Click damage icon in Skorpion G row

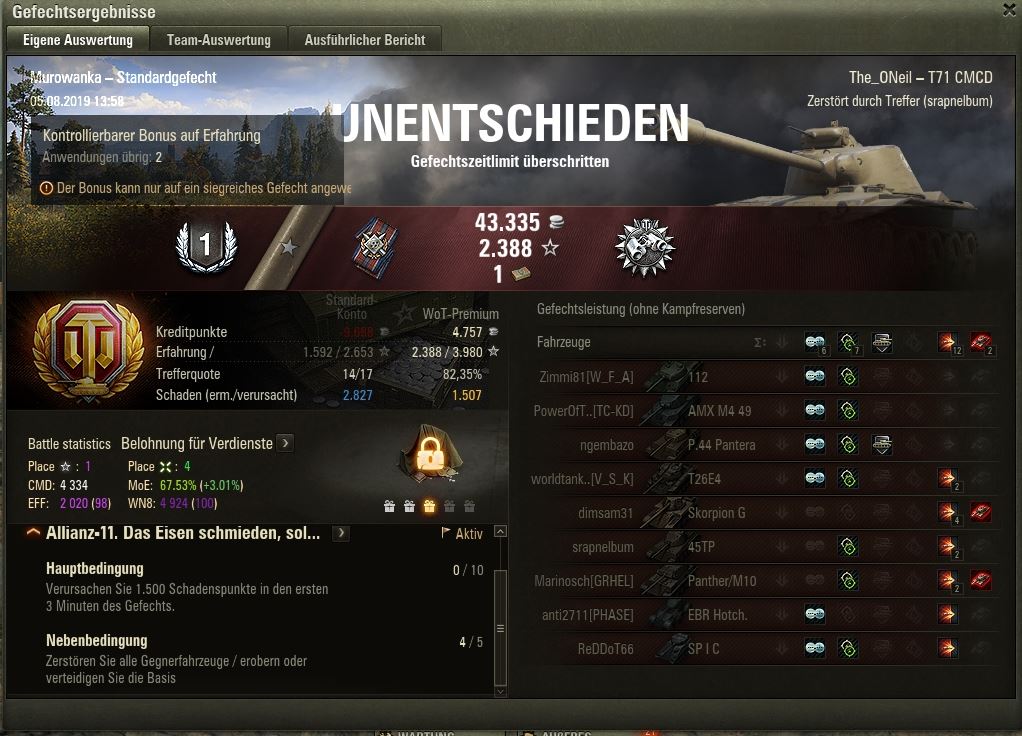point(947,512)
